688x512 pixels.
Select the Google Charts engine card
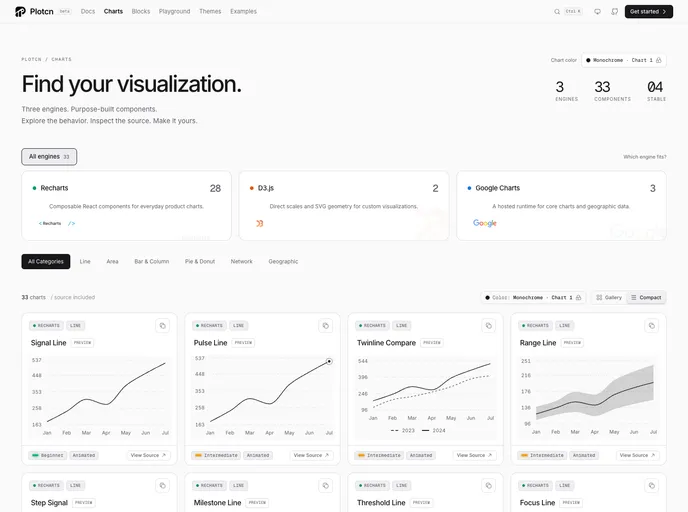561,206
